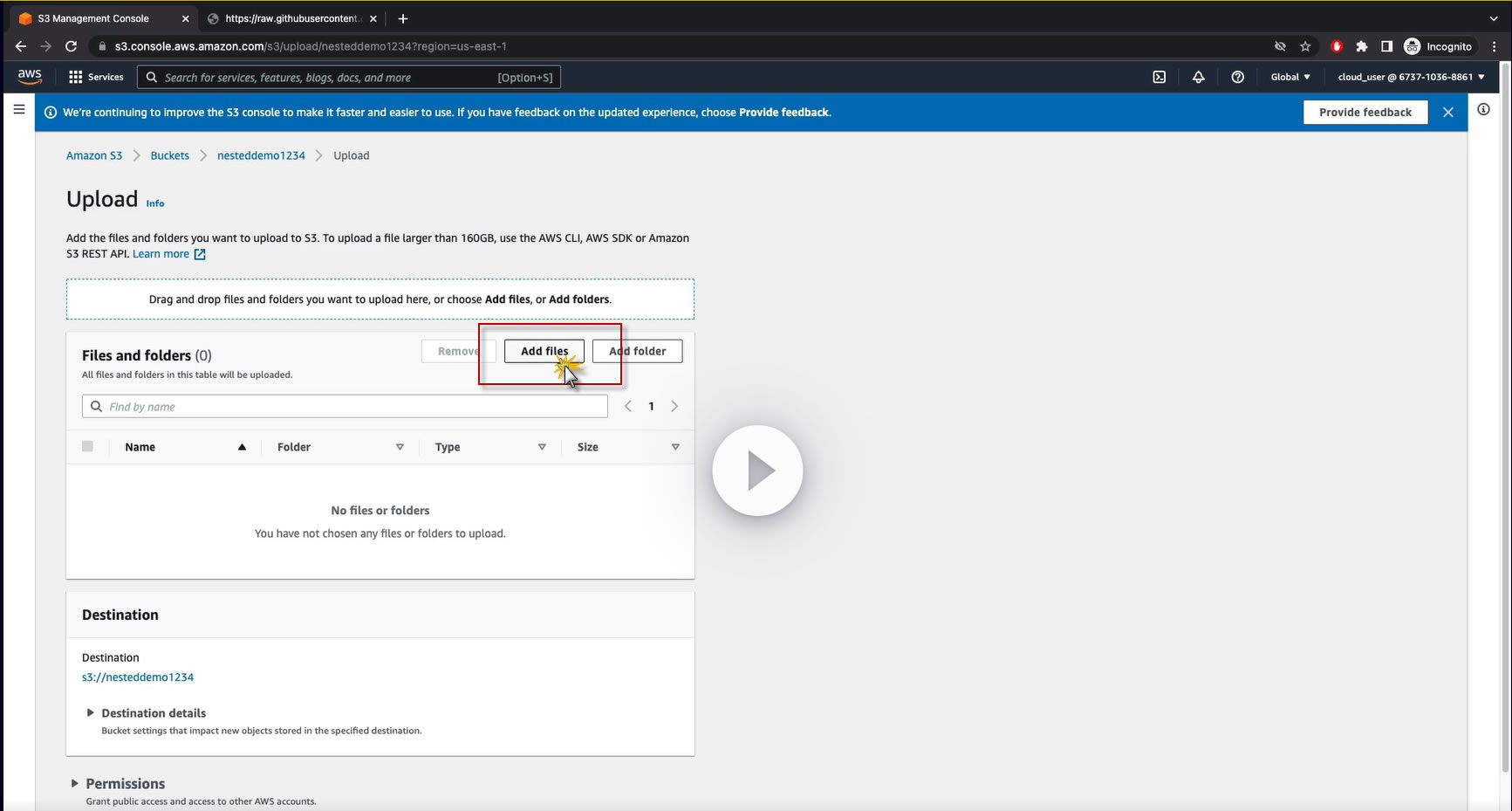This screenshot has height=811, width=1512.
Task: Switch to the raw.githubusercontent browser tab
Action: (x=291, y=18)
